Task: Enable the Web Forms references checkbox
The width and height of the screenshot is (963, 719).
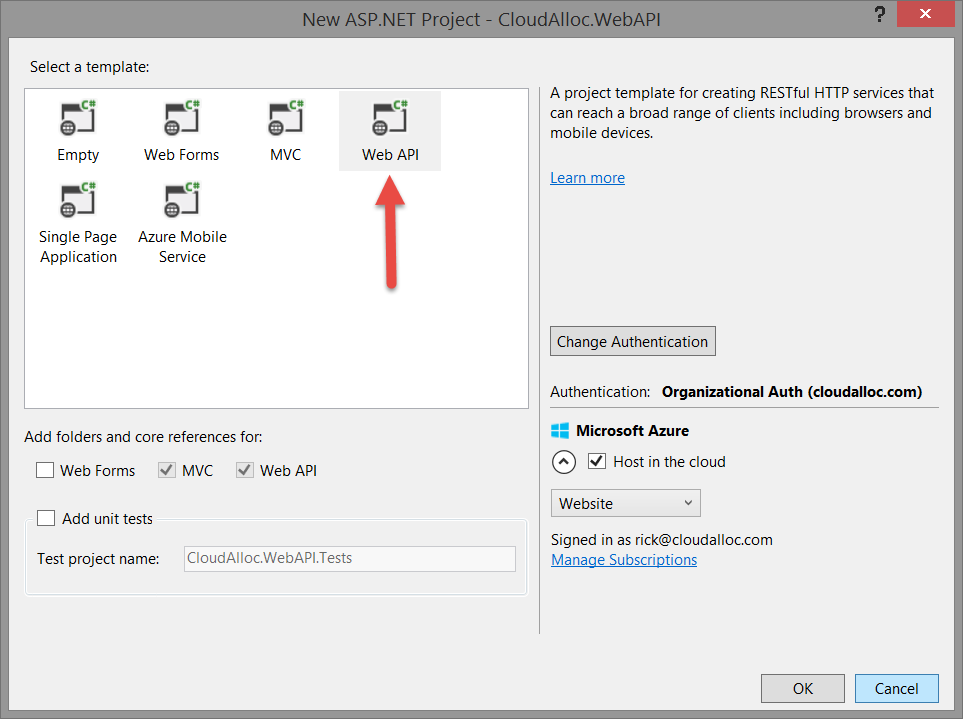Action: (45, 470)
